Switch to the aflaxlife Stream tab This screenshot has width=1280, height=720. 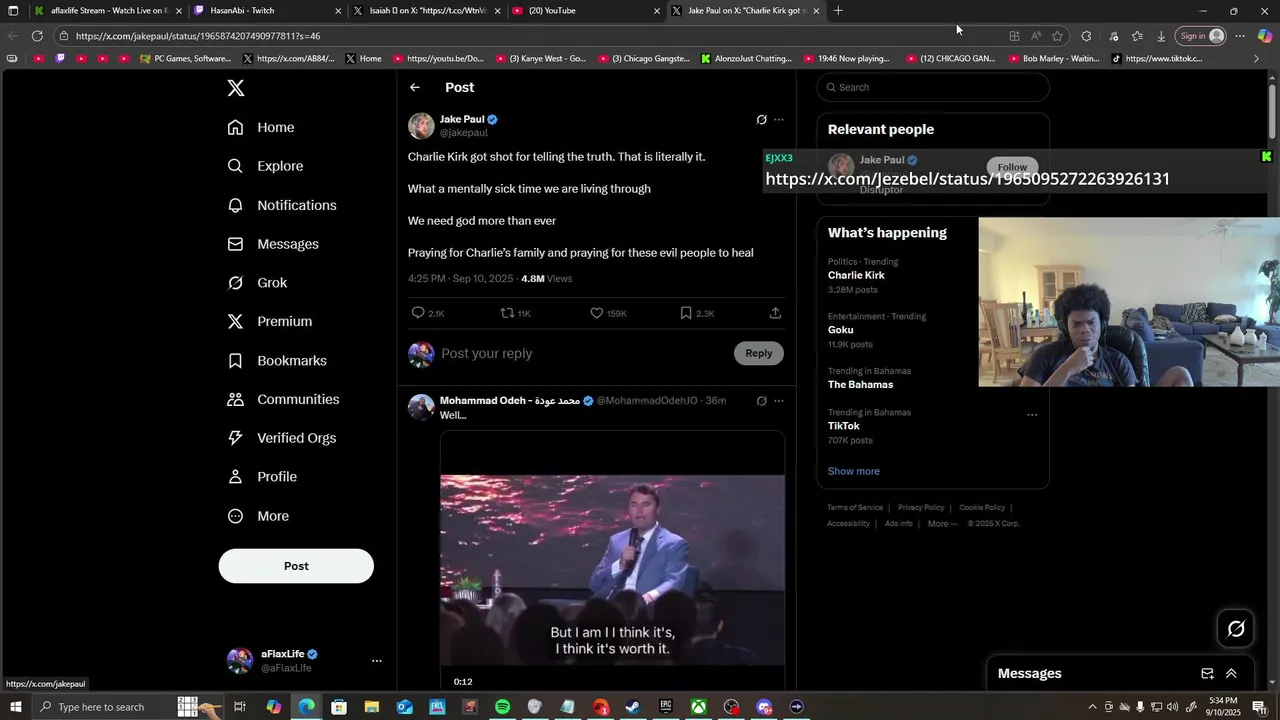pyautogui.click(x=107, y=11)
